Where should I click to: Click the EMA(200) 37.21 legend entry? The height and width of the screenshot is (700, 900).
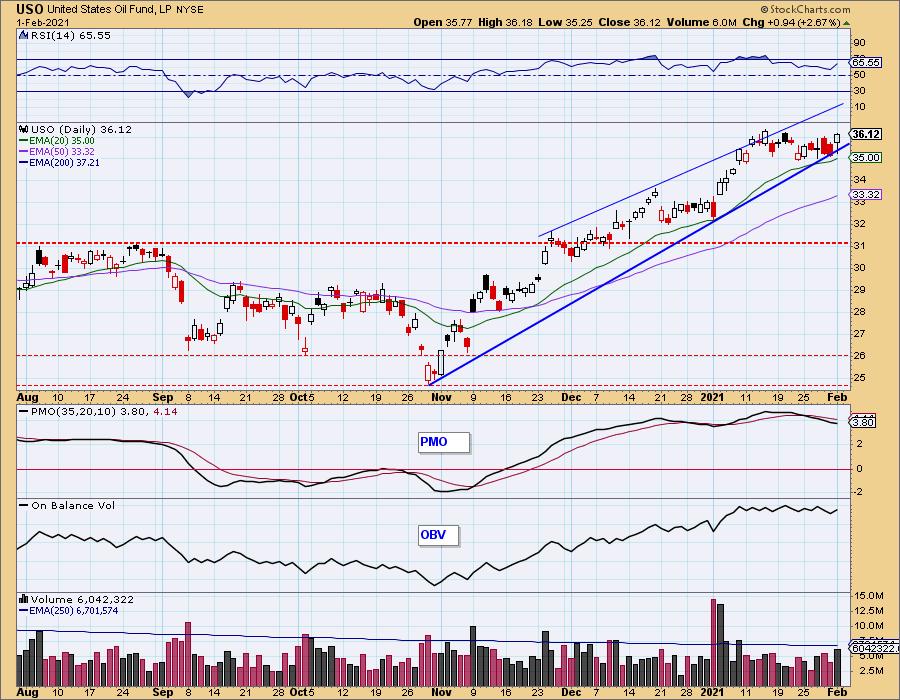[65, 163]
